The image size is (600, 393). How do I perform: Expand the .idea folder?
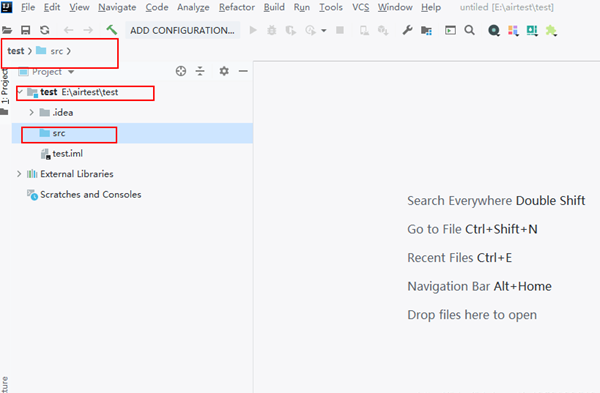tap(31, 113)
